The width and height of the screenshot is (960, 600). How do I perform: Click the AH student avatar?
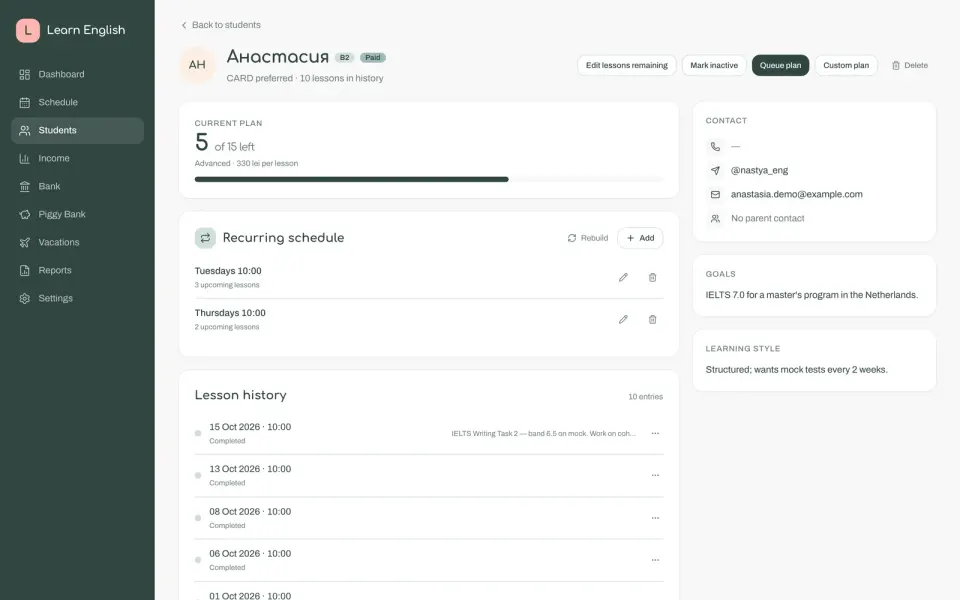coord(197,65)
